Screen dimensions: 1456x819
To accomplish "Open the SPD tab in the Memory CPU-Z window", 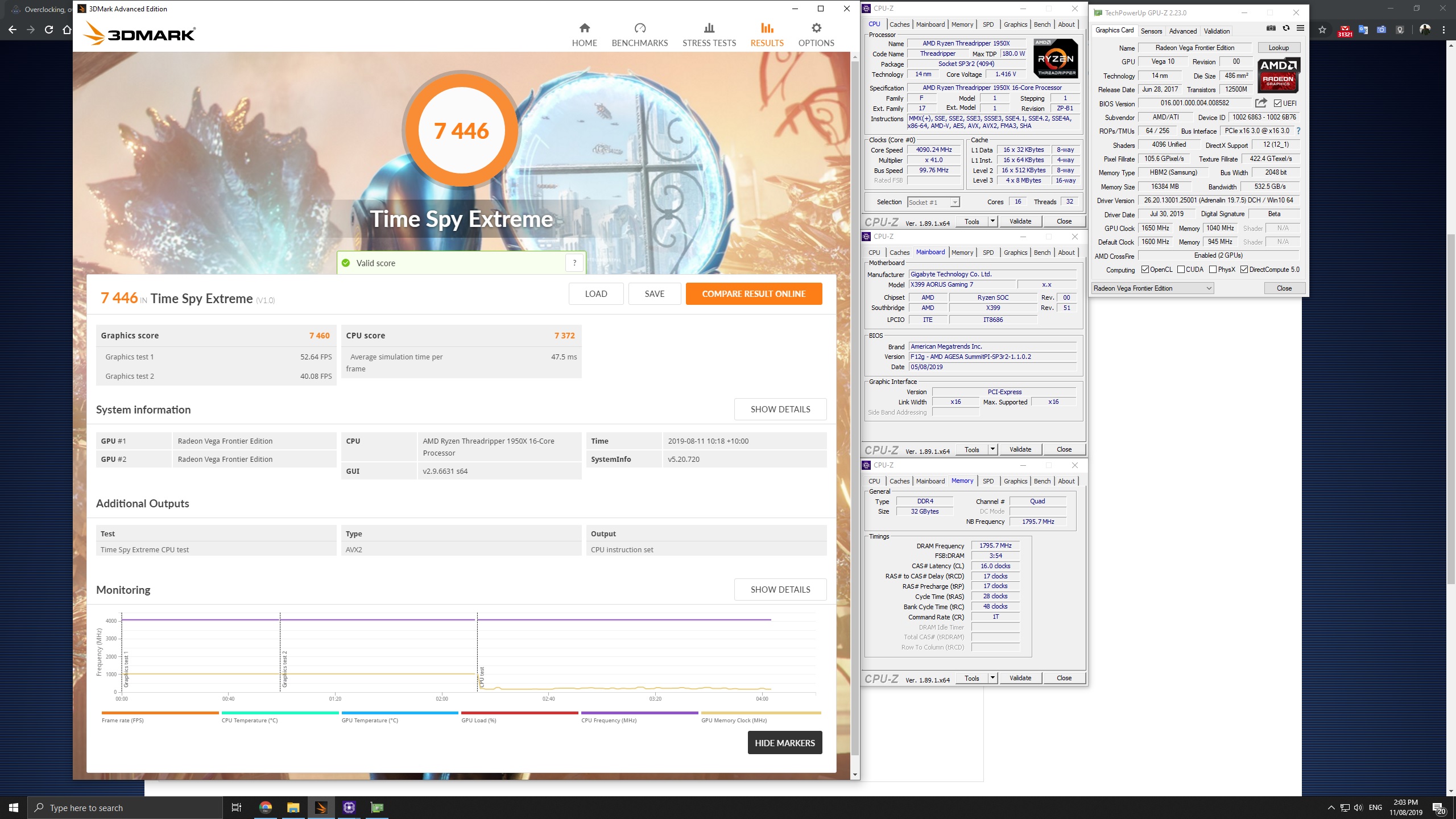I will 988,481.
